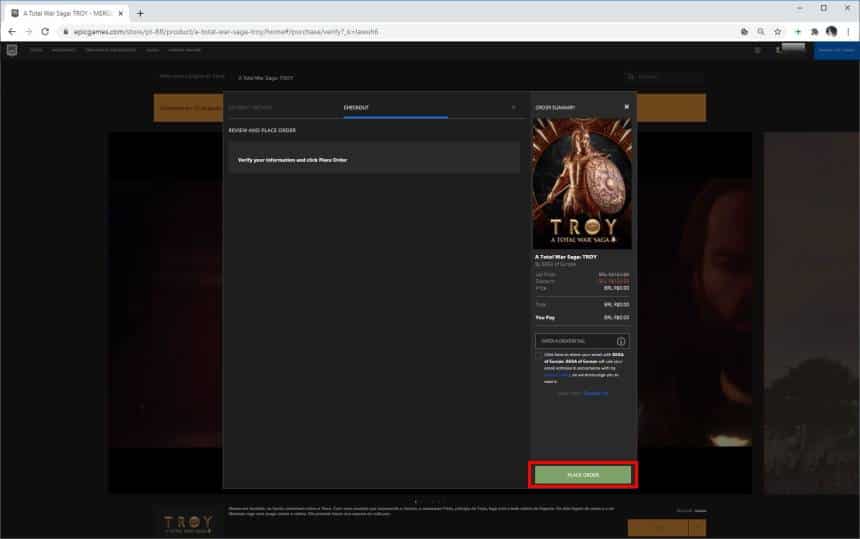Click the store search field
The image size is (860, 539).
tap(664, 77)
